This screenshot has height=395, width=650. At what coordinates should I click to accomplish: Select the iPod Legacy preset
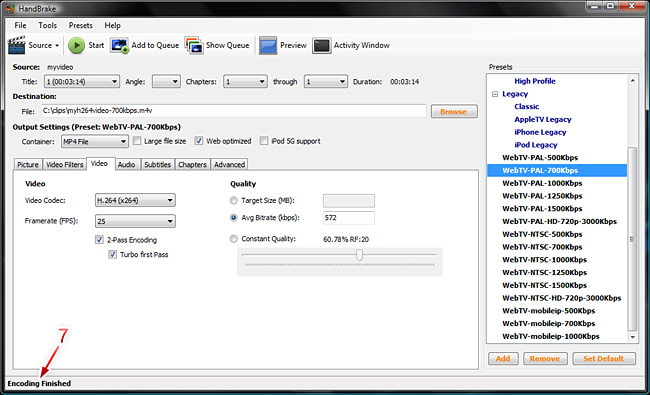coord(536,145)
